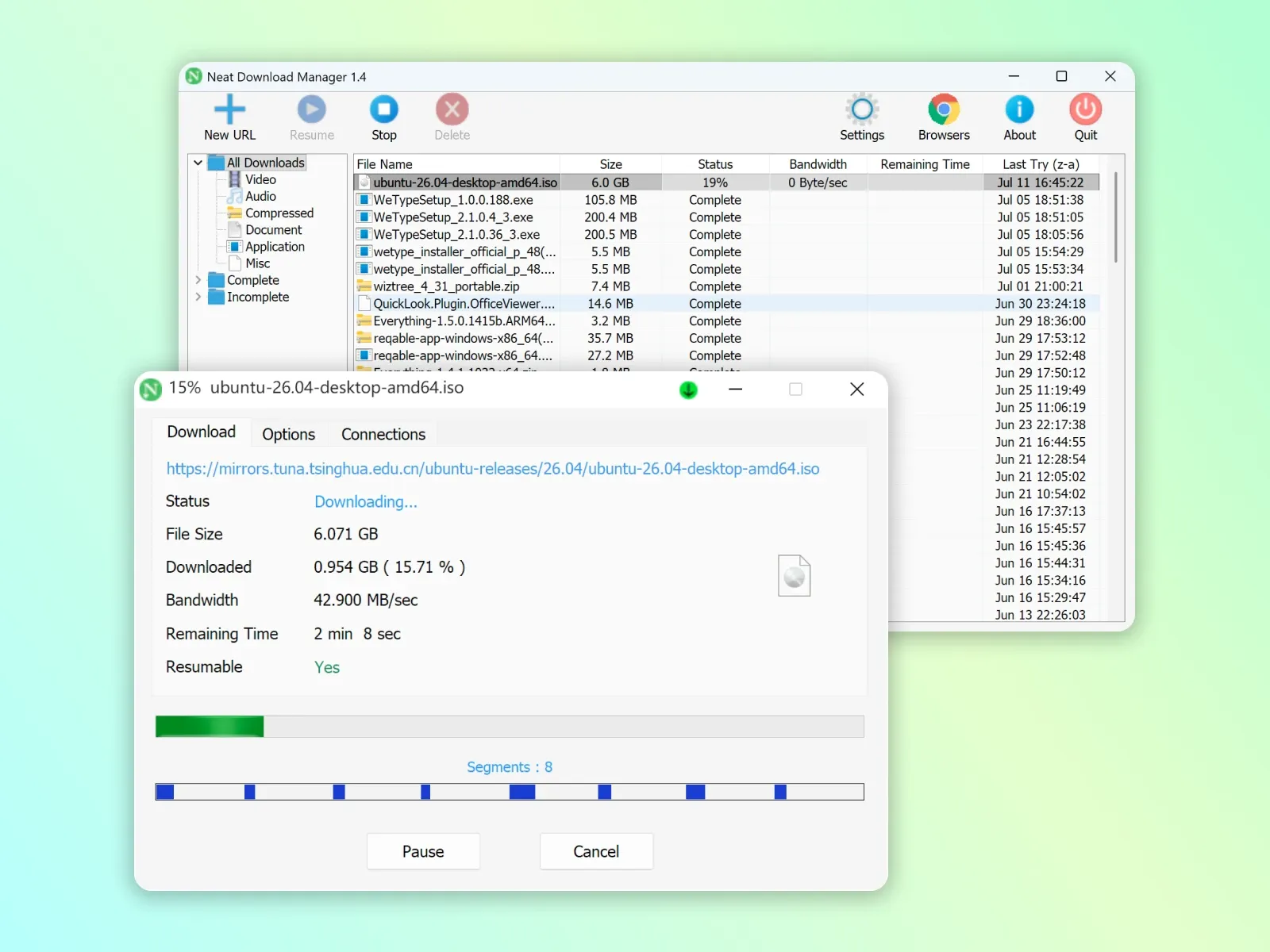Image resolution: width=1270 pixels, height=952 pixels.
Task: Click the disc image file icon
Action: [794, 575]
